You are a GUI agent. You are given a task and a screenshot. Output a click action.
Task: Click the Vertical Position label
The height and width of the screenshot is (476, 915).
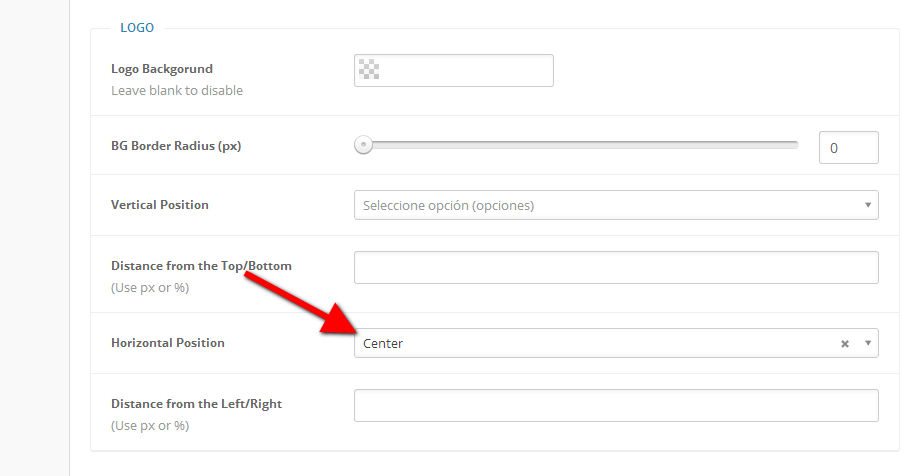(x=160, y=205)
